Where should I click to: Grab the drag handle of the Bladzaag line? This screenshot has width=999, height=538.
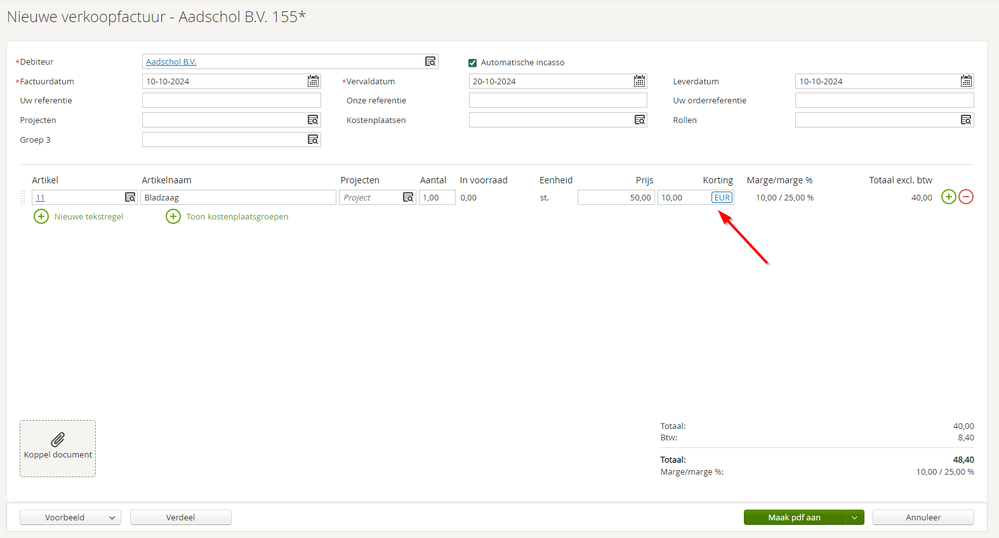coord(24,198)
